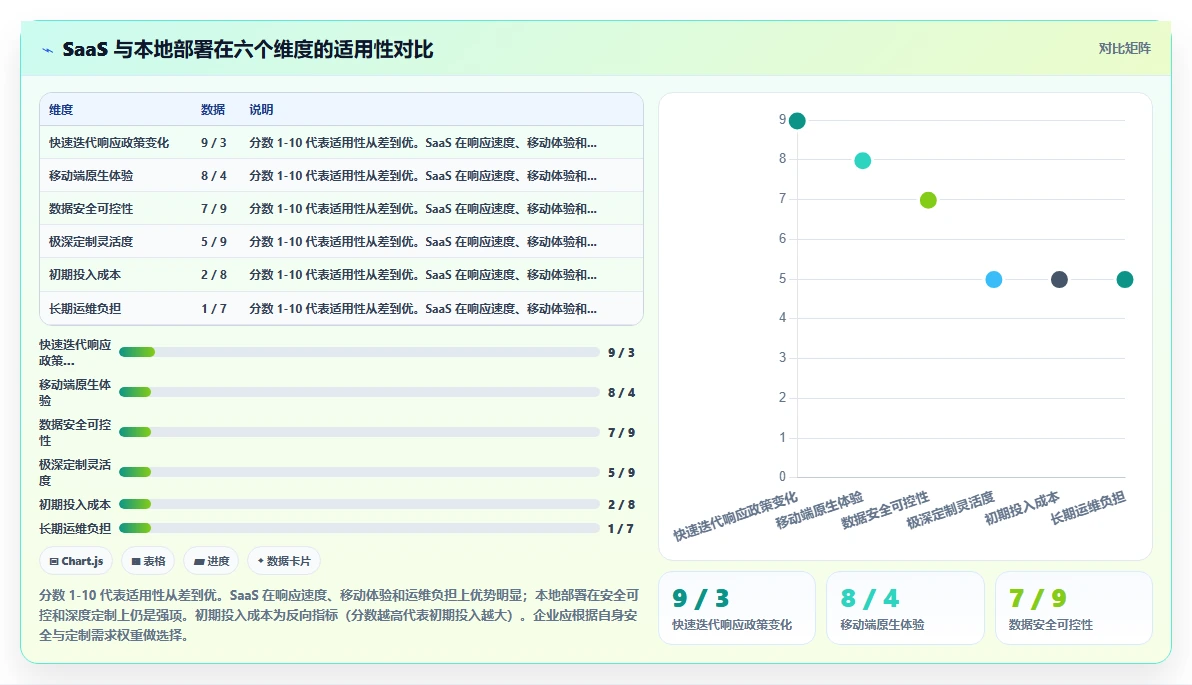Click the 1 / 7 value in the table
The width and height of the screenshot is (1192, 685).
[x=214, y=309]
